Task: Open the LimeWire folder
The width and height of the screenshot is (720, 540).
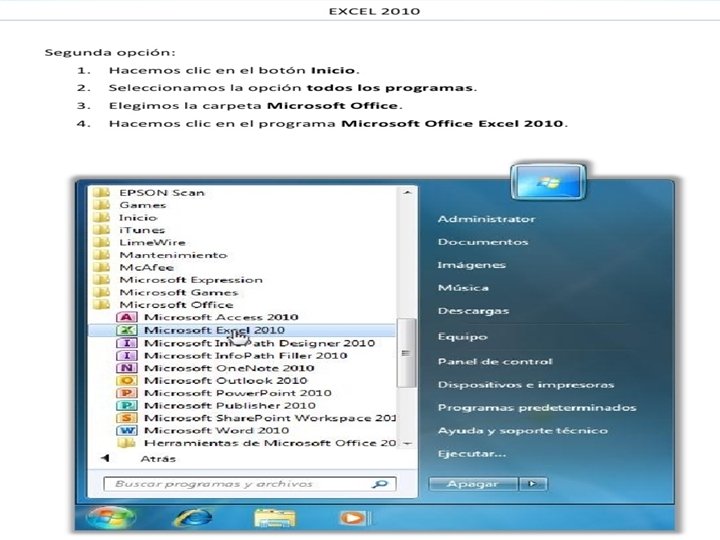Action: pyautogui.click(x=152, y=242)
